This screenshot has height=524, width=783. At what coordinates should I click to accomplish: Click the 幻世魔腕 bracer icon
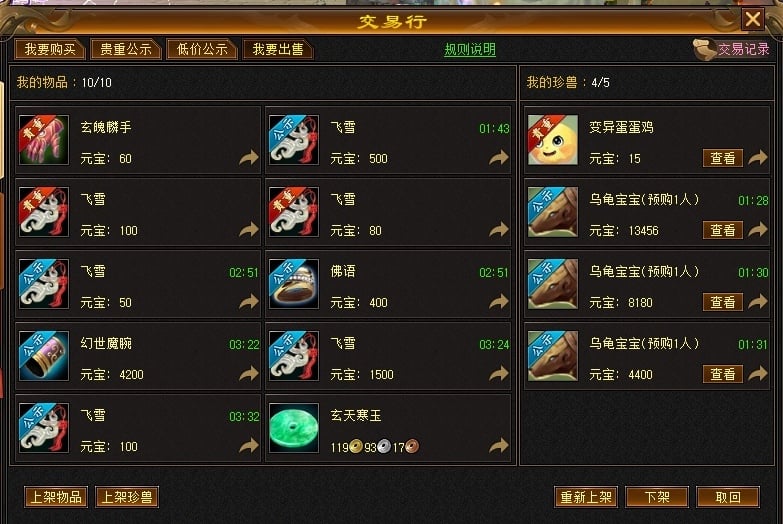pyautogui.click(x=44, y=356)
